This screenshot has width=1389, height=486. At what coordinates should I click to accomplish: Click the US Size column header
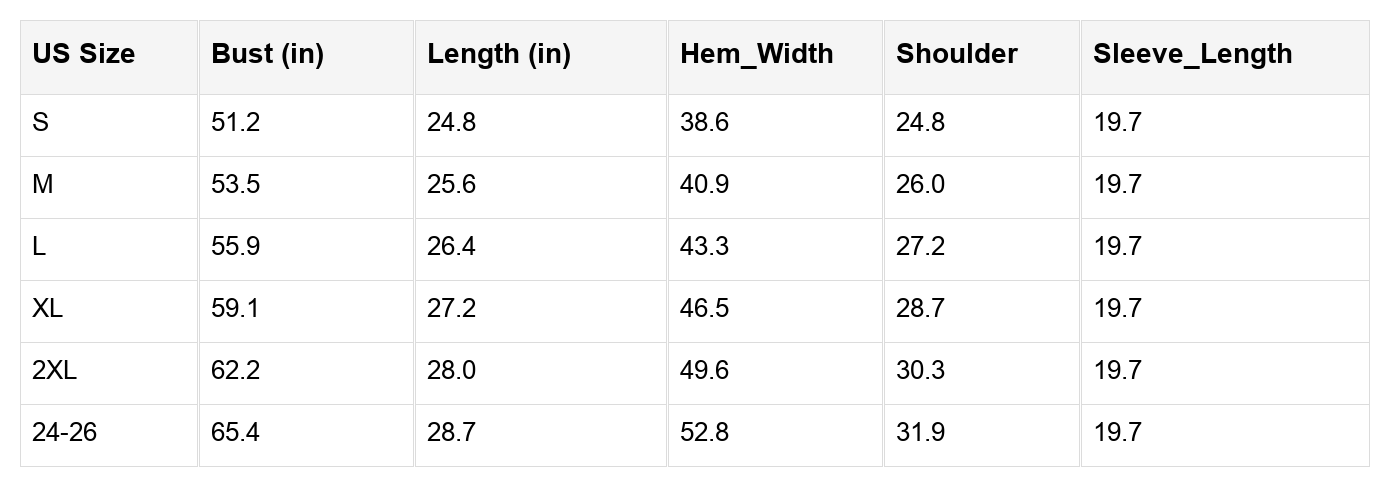click(83, 54)
